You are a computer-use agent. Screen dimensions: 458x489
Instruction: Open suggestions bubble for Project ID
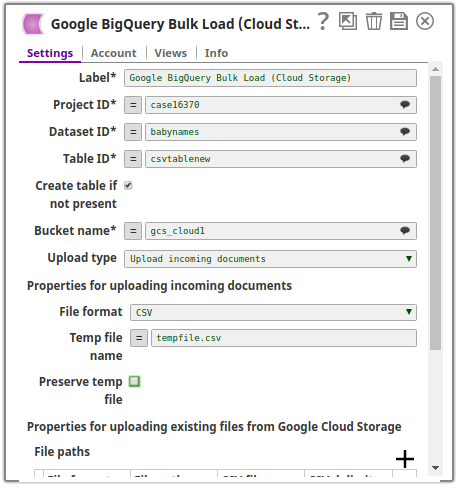click(x=405, y=105)
